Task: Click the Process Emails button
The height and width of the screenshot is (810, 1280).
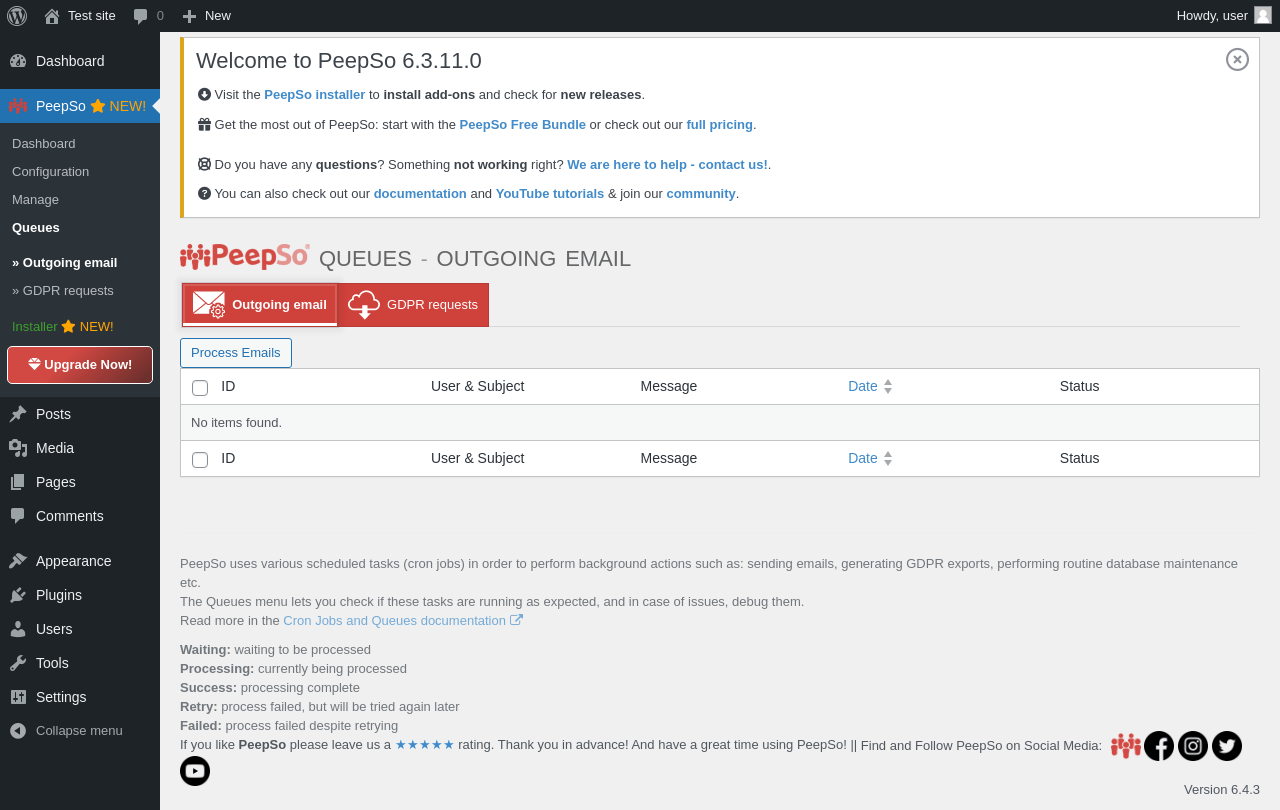Action: (236, 353)
